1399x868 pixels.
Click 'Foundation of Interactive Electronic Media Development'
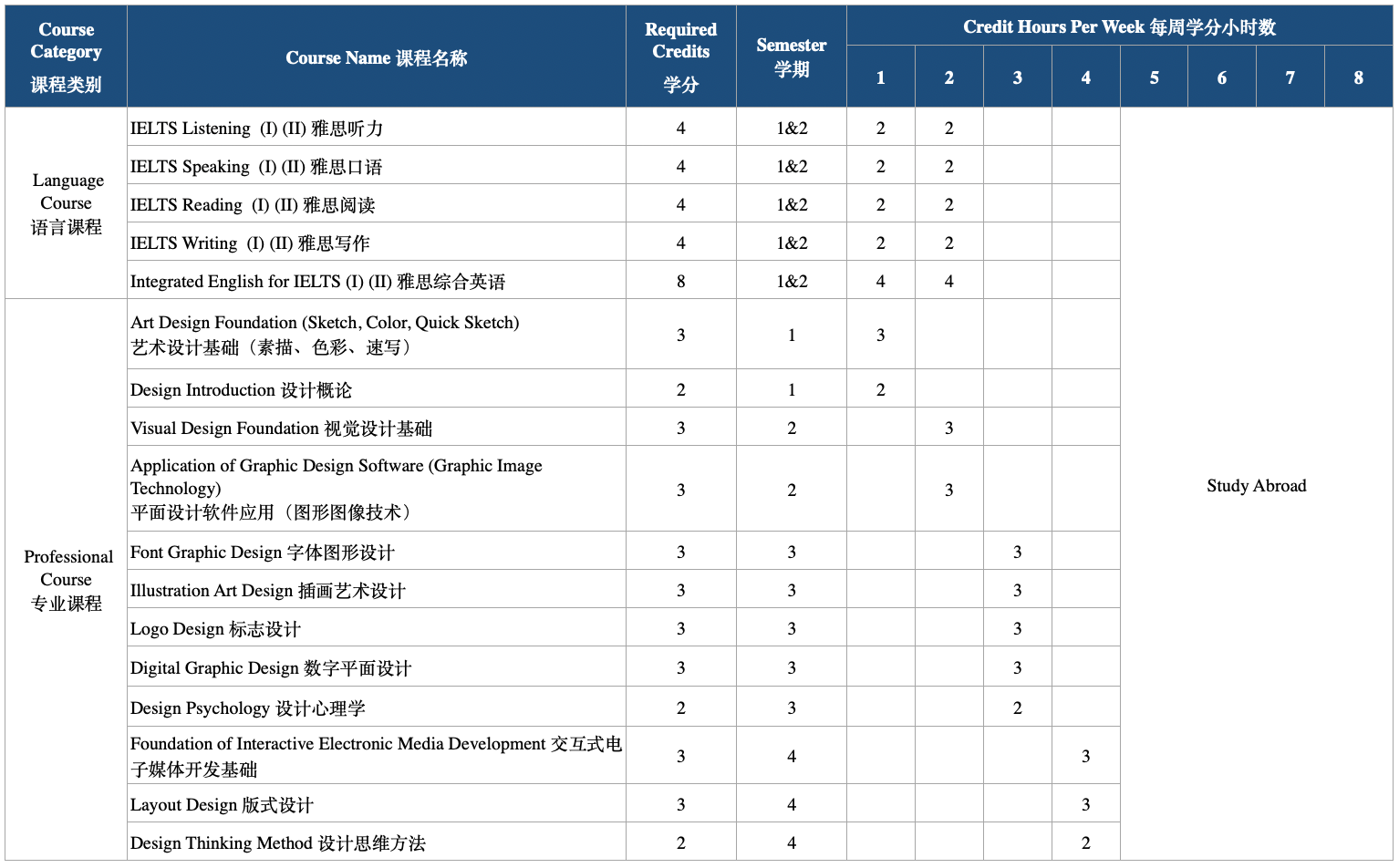[x=377, y=756]
